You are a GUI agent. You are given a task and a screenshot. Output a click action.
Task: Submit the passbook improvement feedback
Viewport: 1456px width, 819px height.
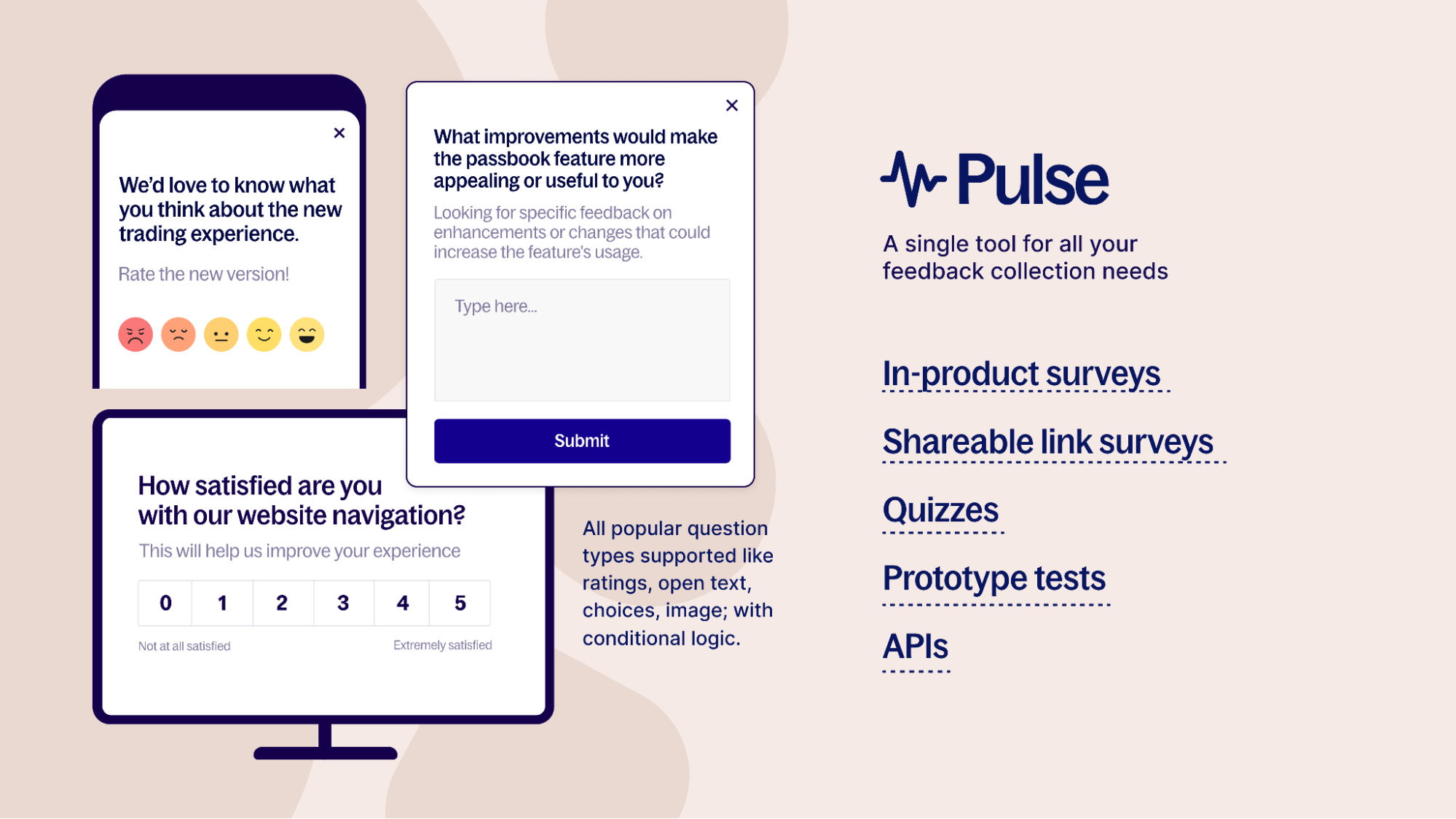click(x=582, y=440)
